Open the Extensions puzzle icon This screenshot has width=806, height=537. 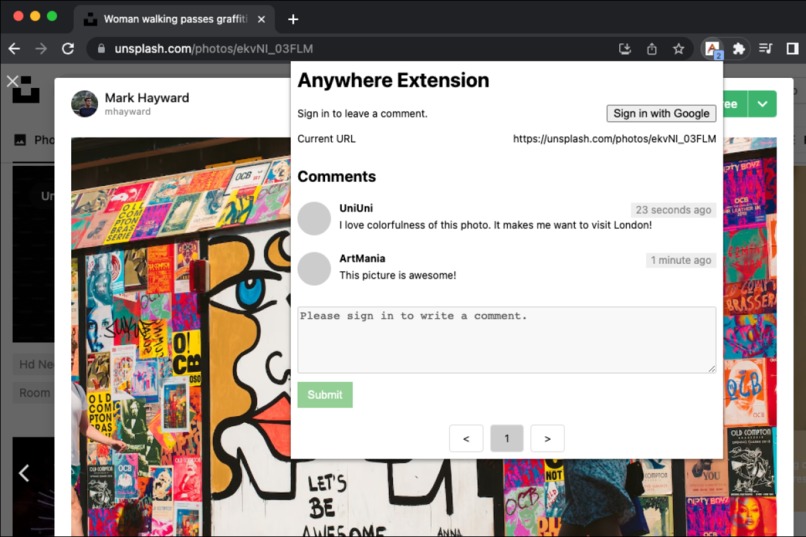tap(739, 49)
